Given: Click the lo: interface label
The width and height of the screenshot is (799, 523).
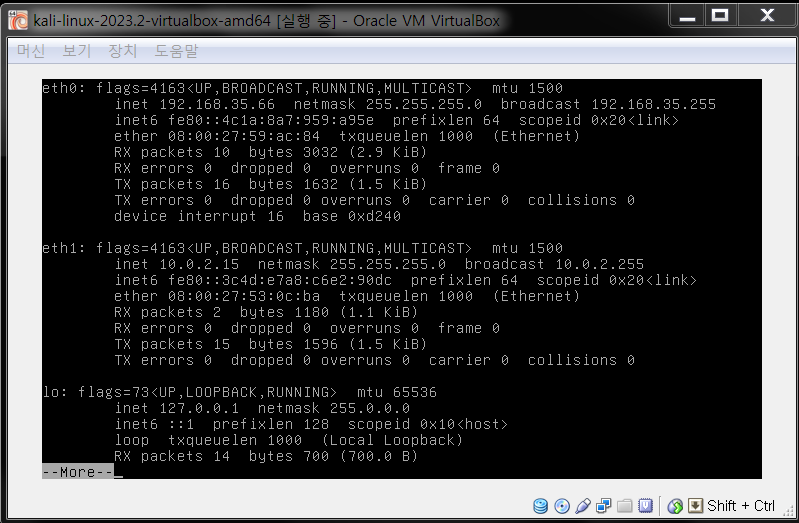Looking at the screenshot, I should pyautogui.click(x=56, y=392).
